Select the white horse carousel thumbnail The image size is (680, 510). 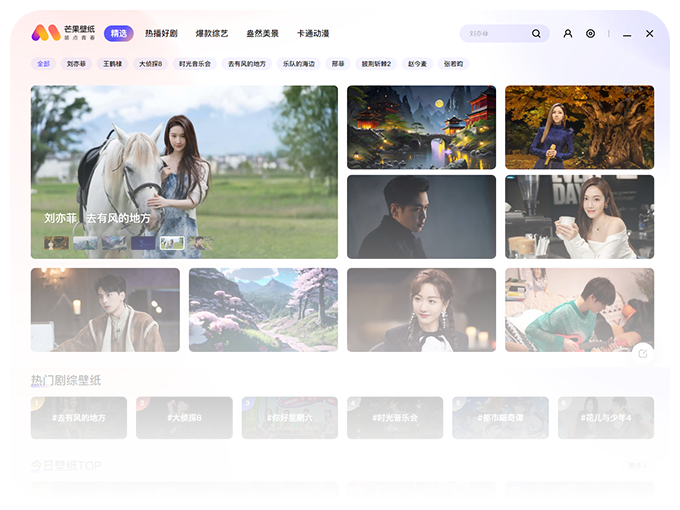pyautogui.click(x=172, y=242)
